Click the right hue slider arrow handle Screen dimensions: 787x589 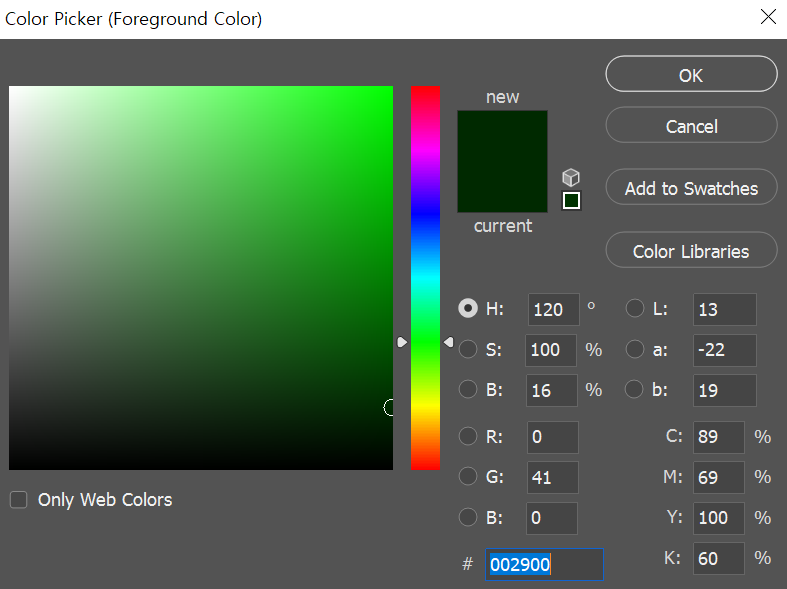point(449,342)
